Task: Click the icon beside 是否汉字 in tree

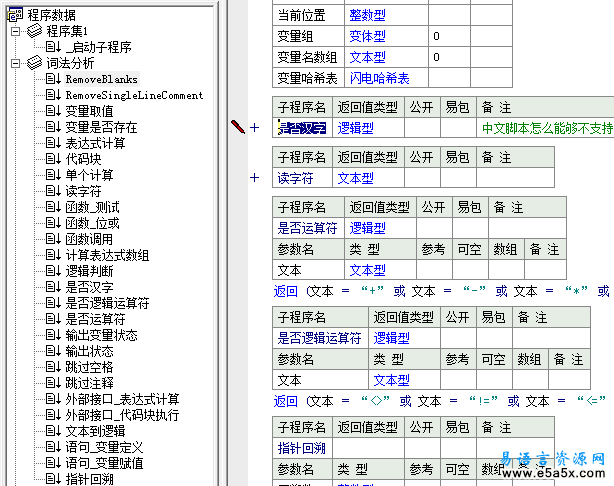Action: [x=53, y=287]
